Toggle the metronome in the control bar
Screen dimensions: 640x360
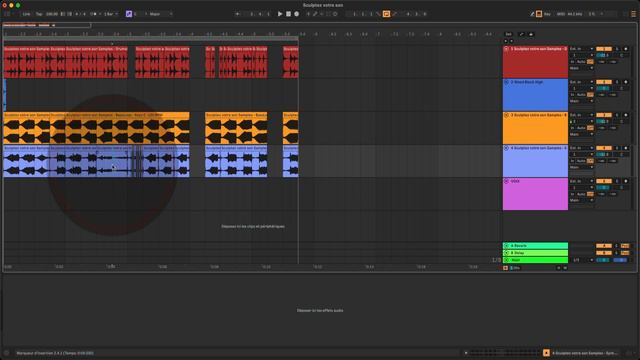coord(93,14)
